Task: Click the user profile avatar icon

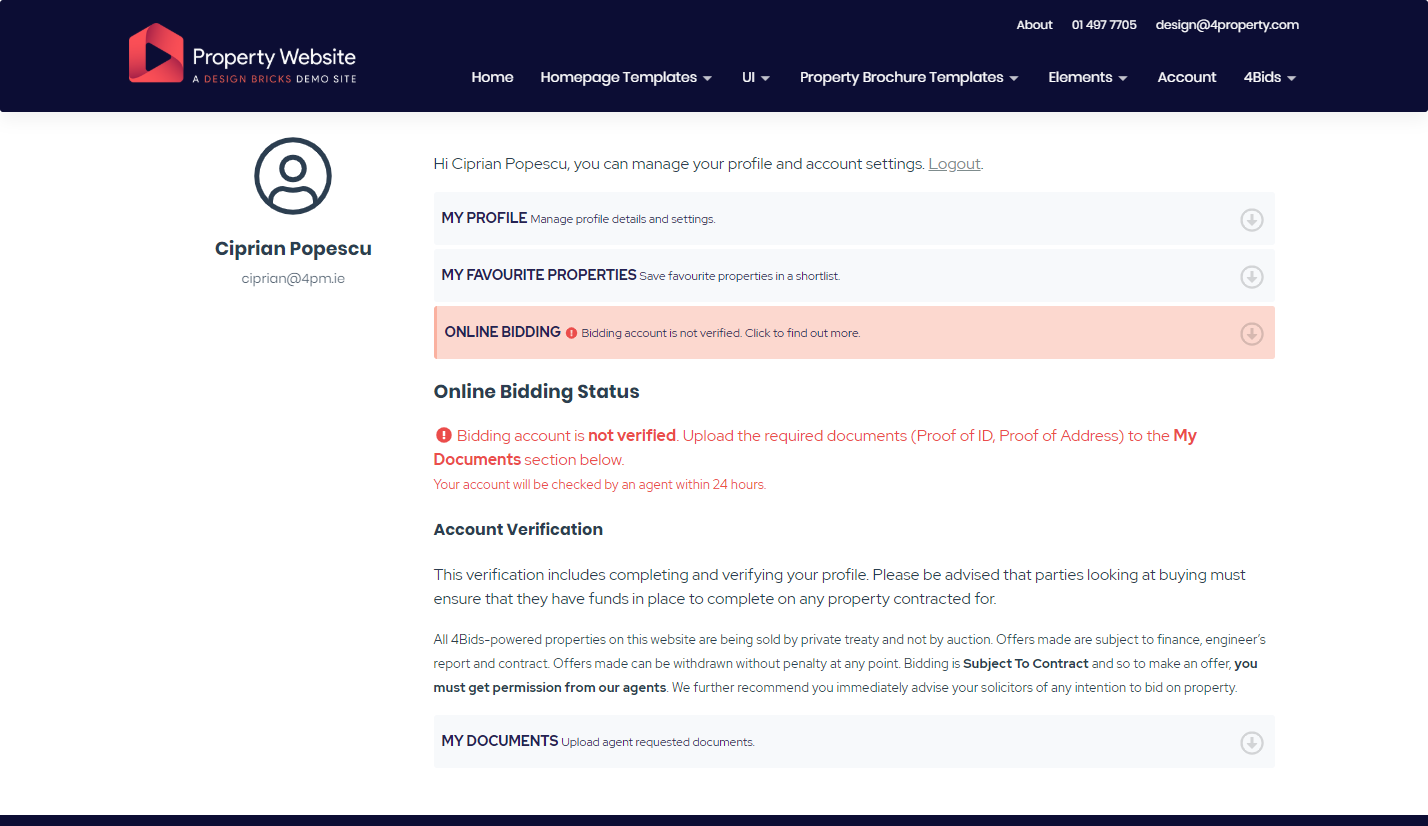Action: click(x=293, y=176)
